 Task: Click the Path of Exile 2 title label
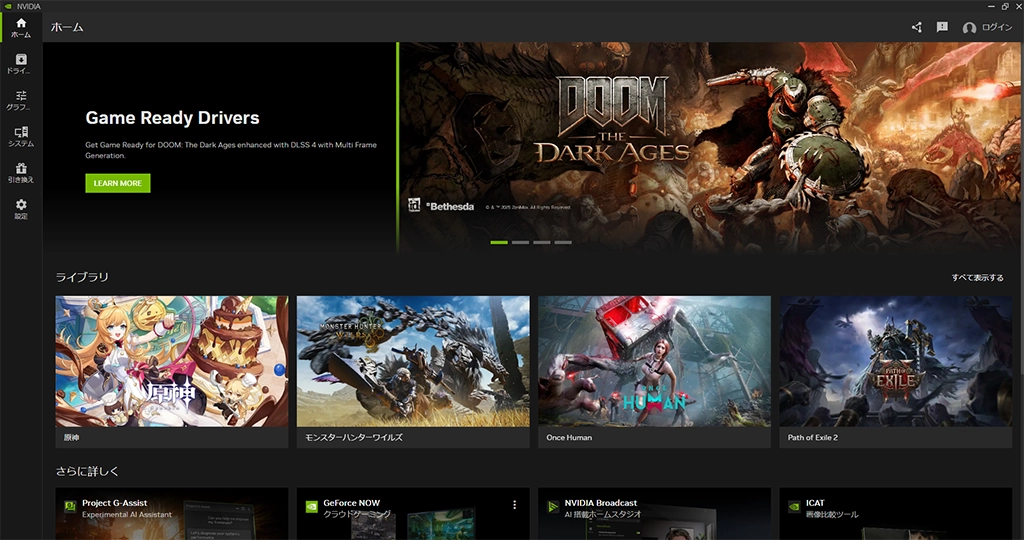(x=812, y=437)
